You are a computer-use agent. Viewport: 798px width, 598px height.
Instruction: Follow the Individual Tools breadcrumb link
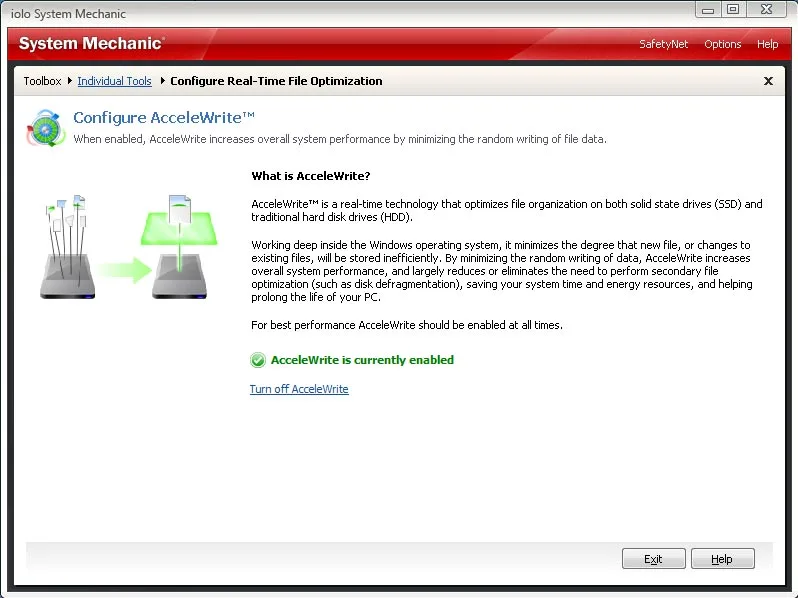(115, 81)
